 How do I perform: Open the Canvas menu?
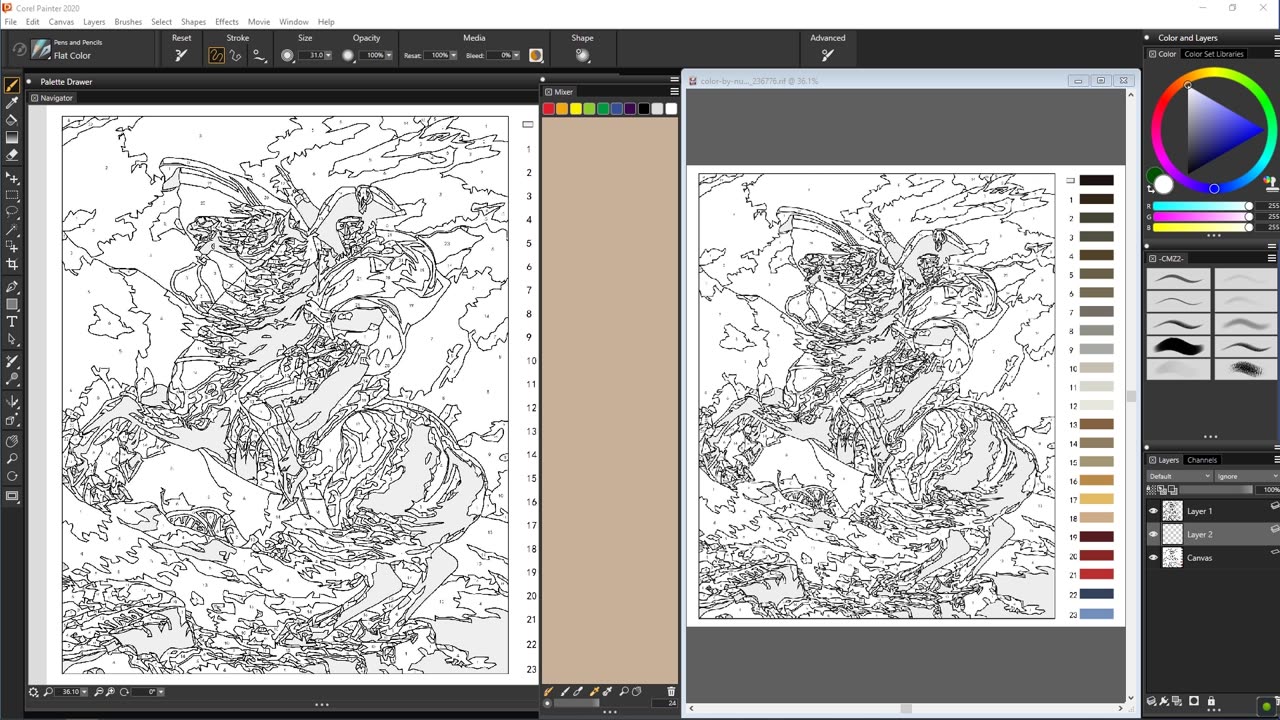pos(61,21)
